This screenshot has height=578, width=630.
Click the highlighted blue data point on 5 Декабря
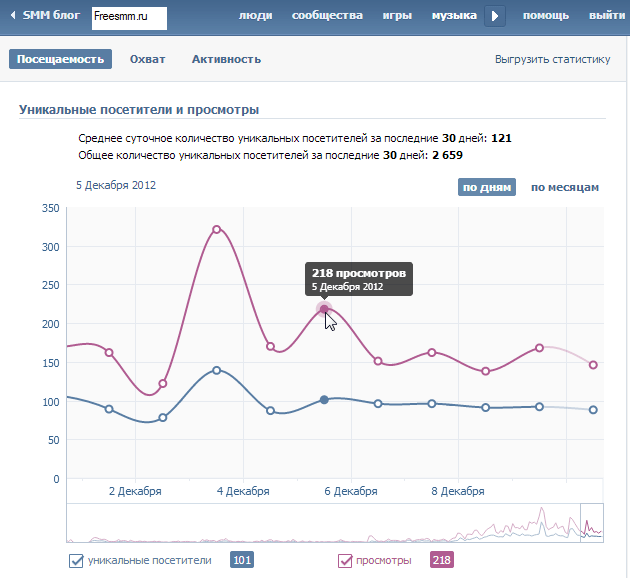tap(324, 400)
